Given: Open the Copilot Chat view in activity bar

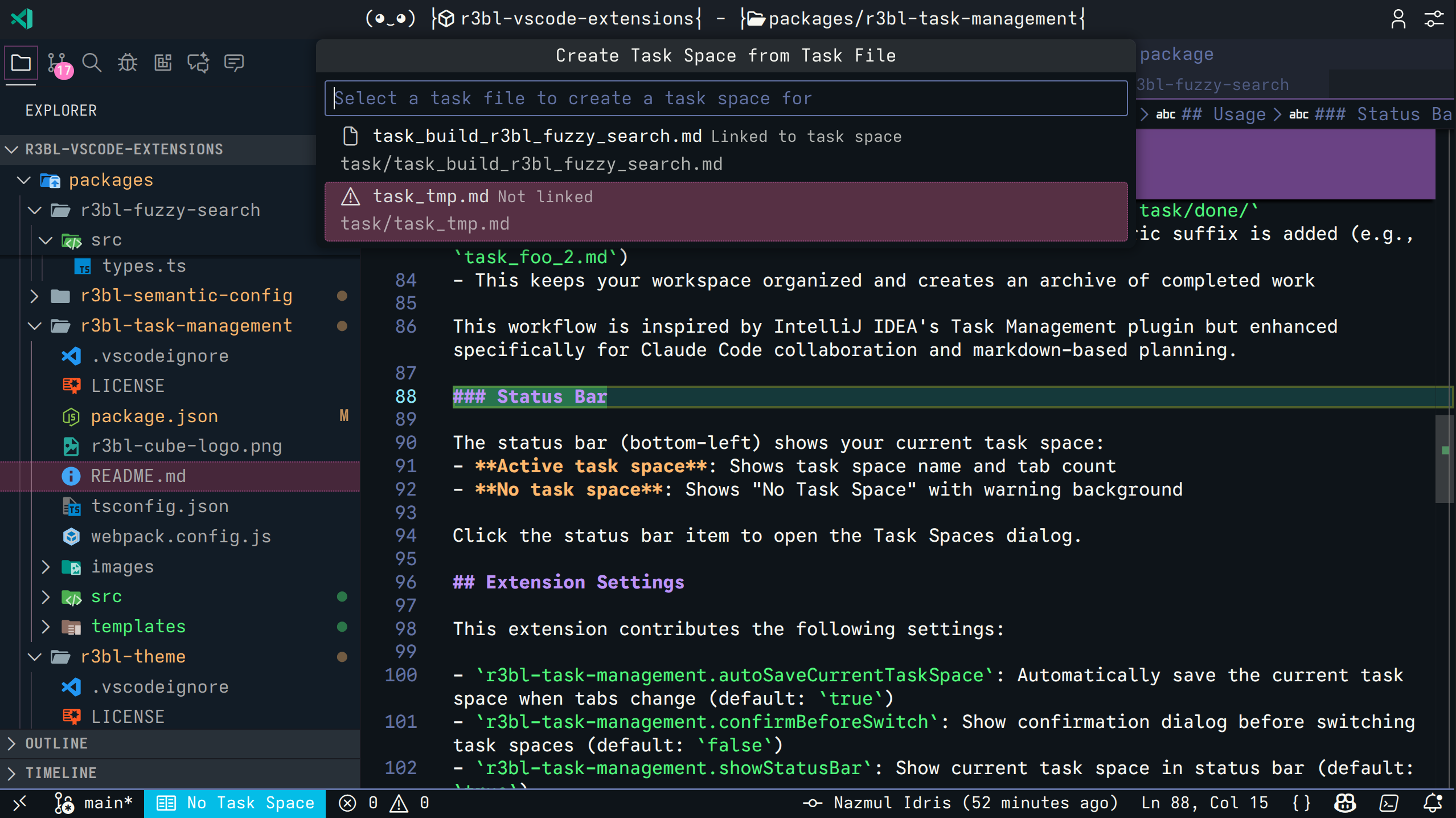Looking at the screenshot, I should point(198,63).
